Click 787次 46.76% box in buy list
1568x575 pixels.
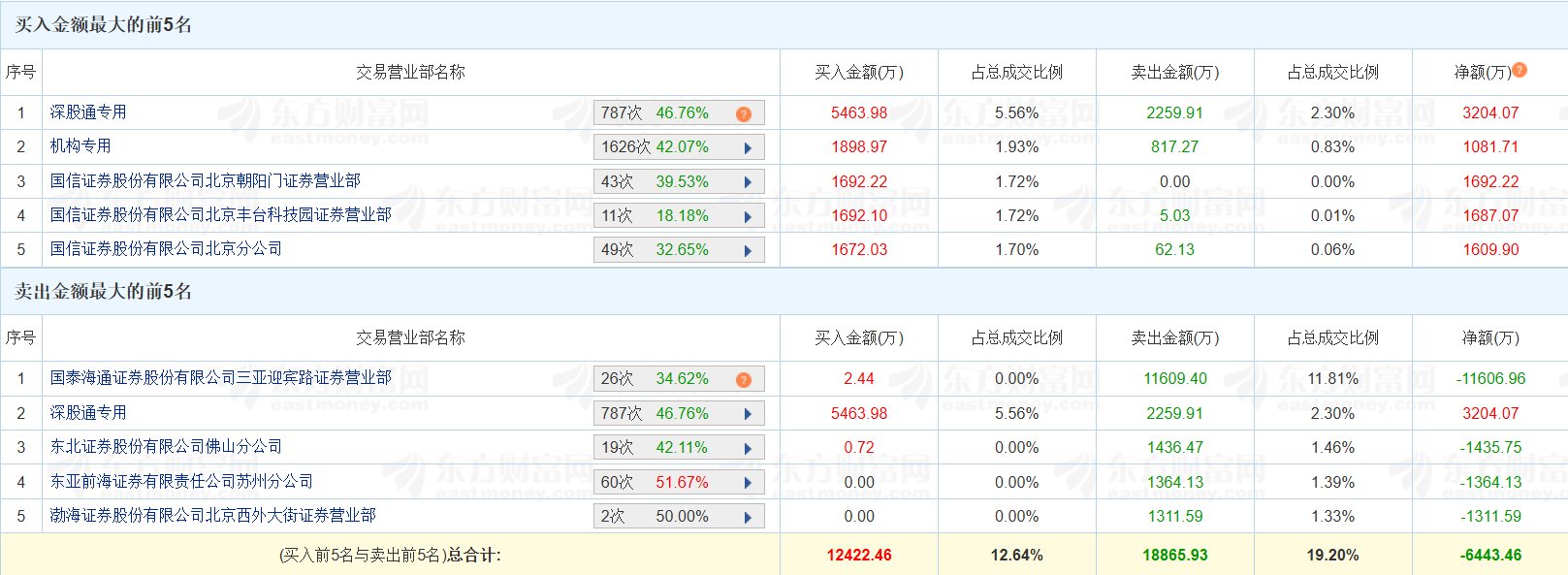click(679, 113)
